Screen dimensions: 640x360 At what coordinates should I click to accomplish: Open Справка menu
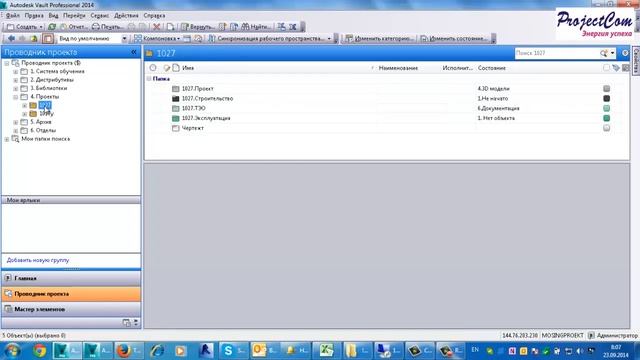[154, 16]
